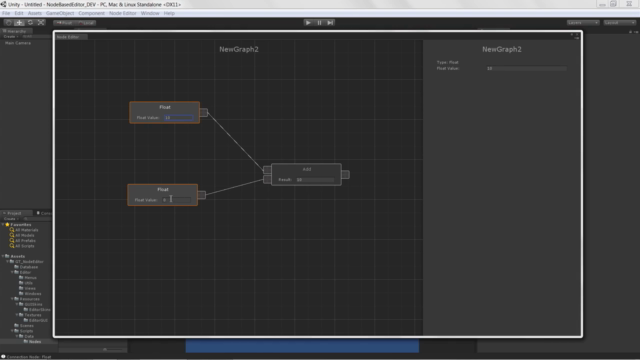Collapse the Resources folder
640x360 pixels.
pos(12,299)
